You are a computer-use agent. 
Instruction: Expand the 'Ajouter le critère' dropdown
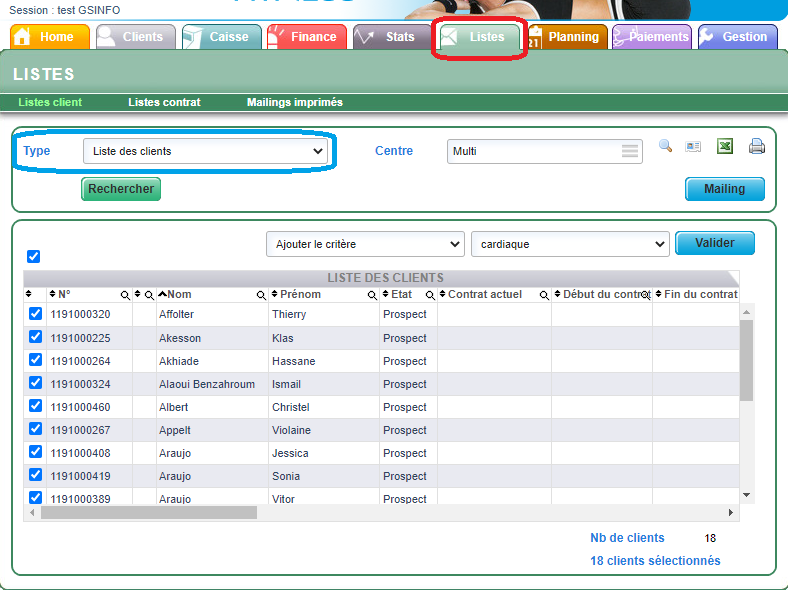pos(365,244)
